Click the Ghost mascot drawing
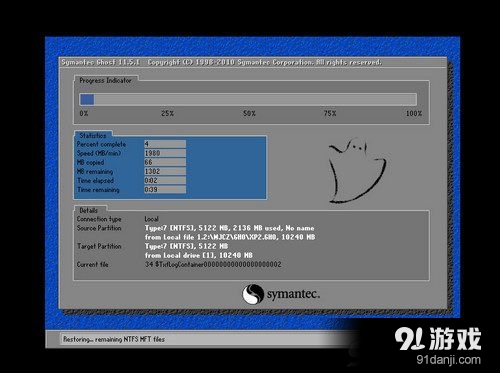This screenshot has height=373, width=500. point(357,170)
